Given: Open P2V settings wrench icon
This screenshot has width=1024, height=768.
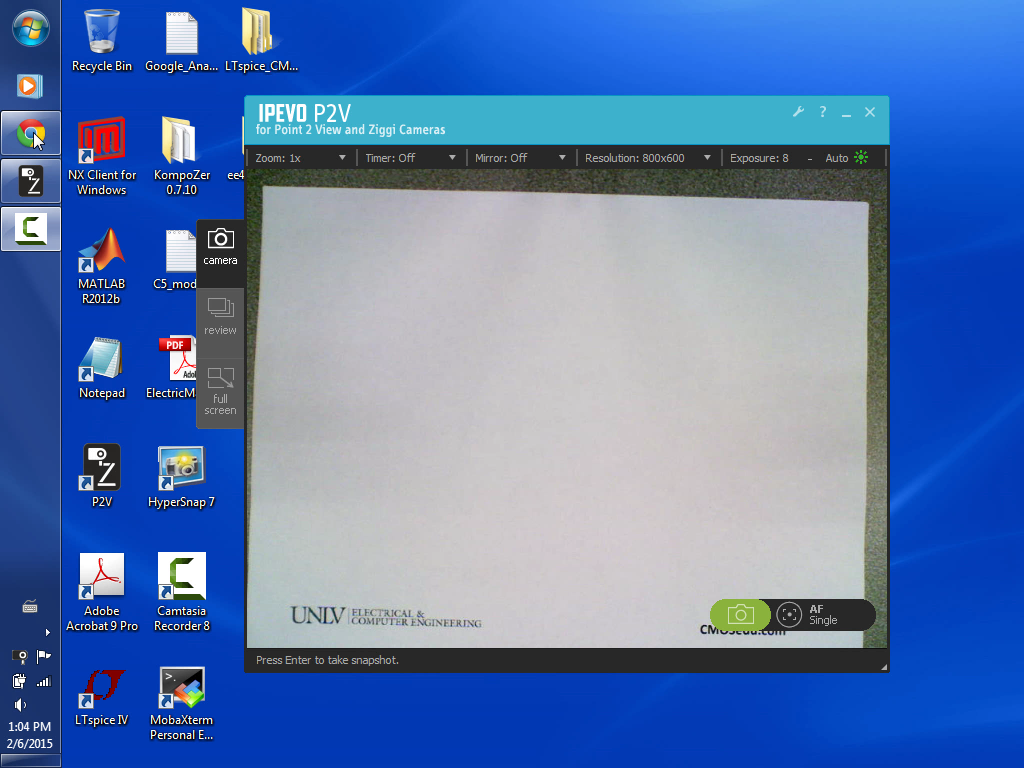Looking at the screenshot, I should tap(798, 112).
